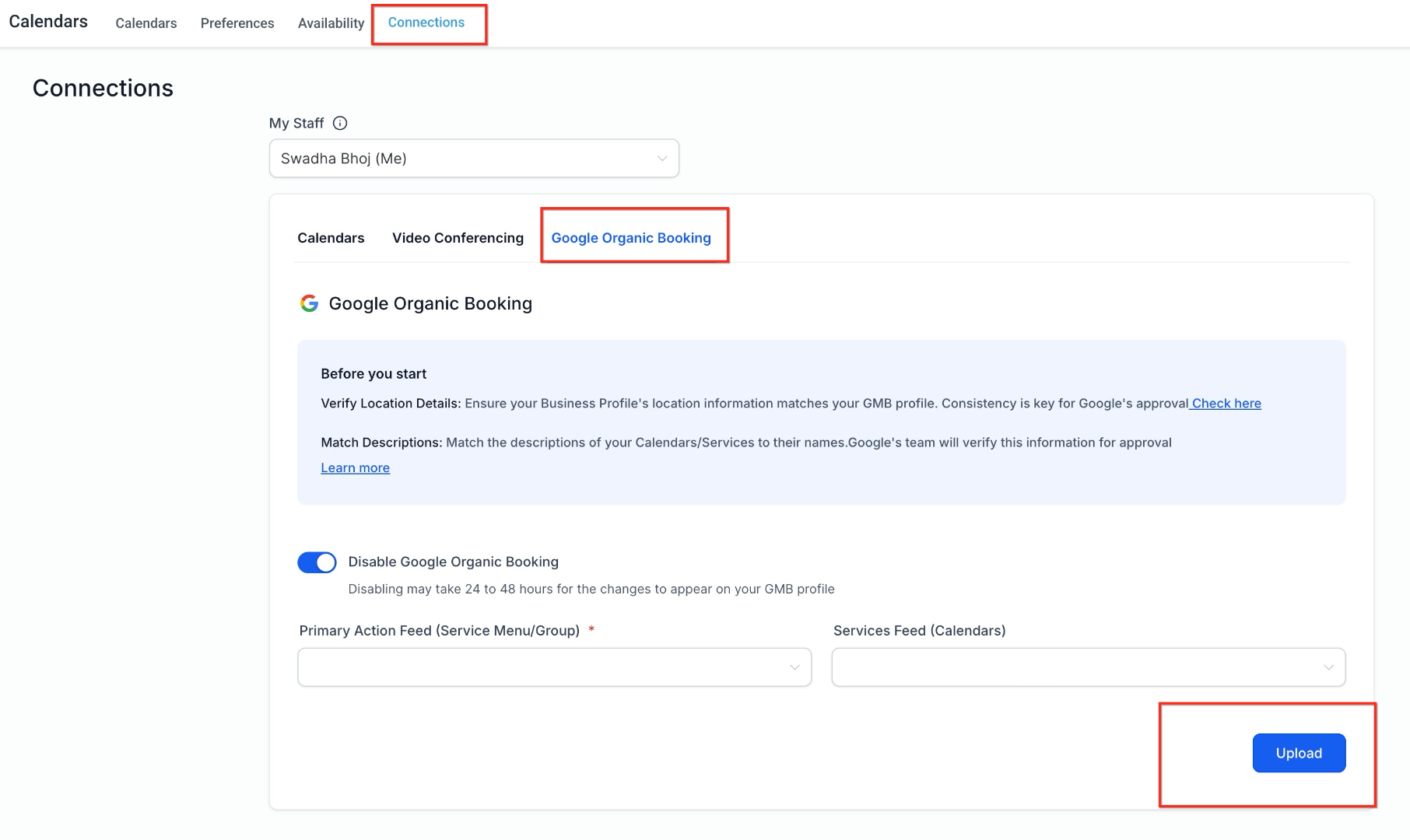
Task: Click the Primary Action Feed field label
Action: [440, 631]
